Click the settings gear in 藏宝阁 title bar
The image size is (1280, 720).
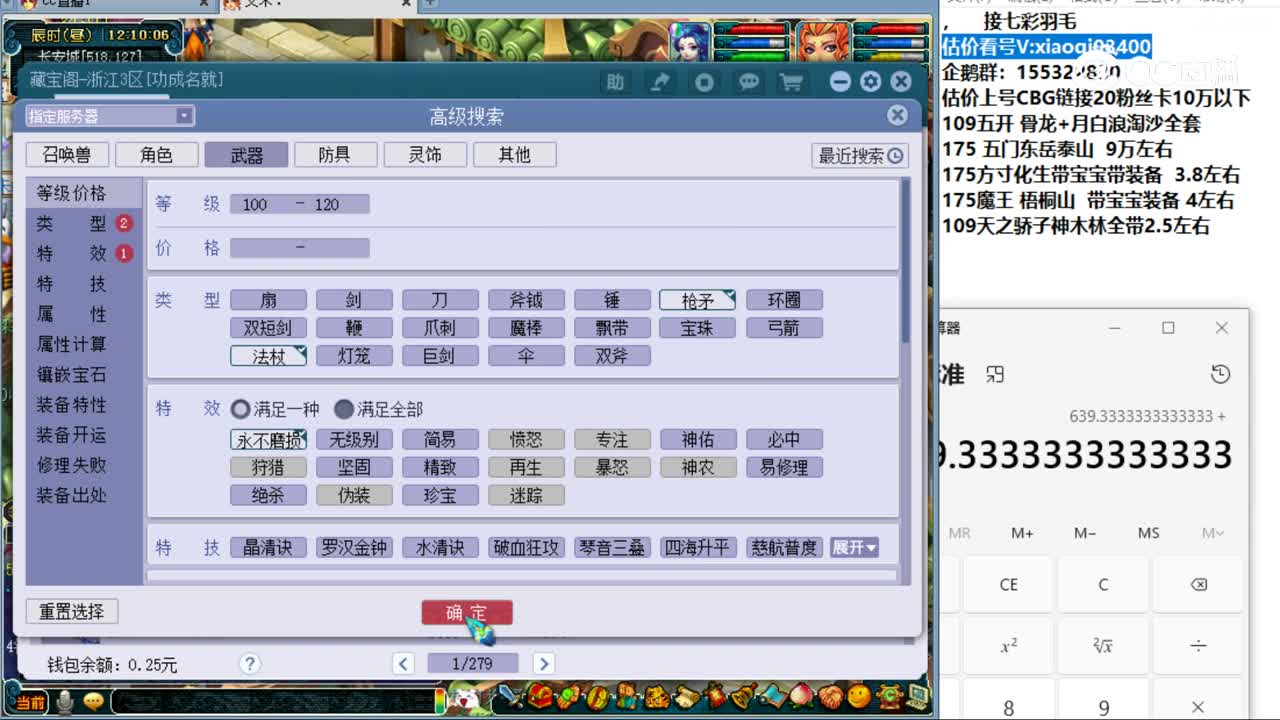point(871,82)
